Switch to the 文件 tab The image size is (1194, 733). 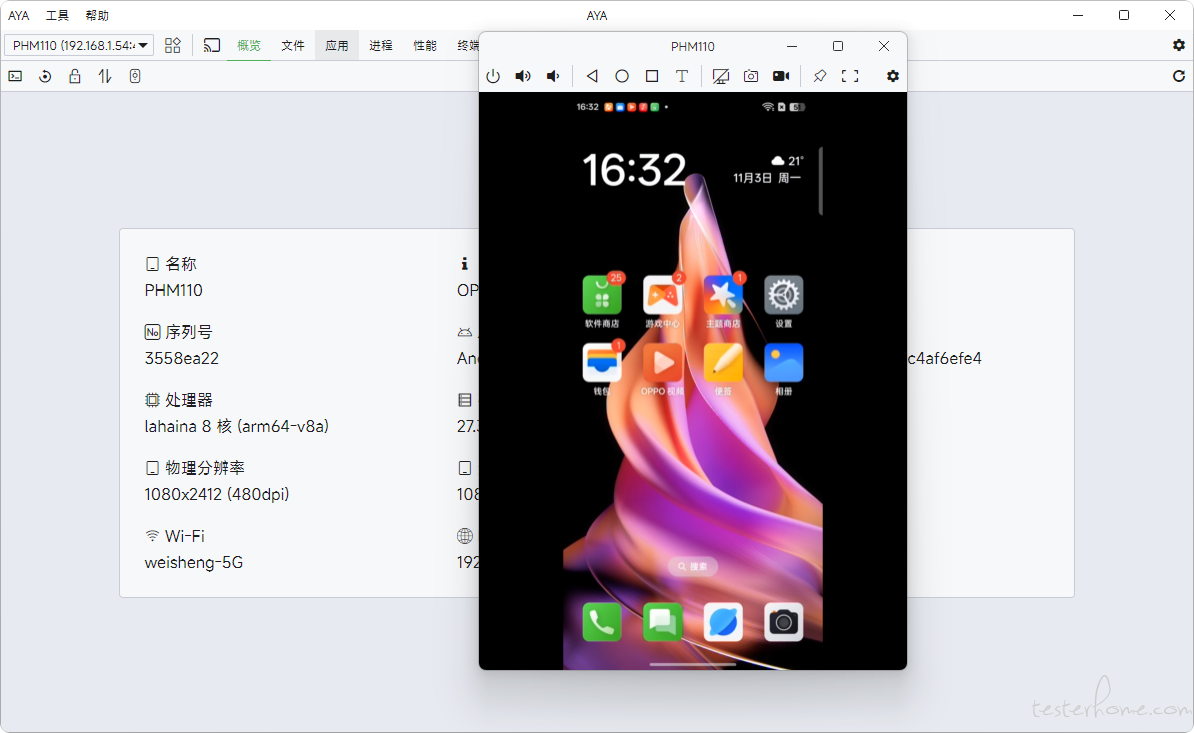pos(293,45)
